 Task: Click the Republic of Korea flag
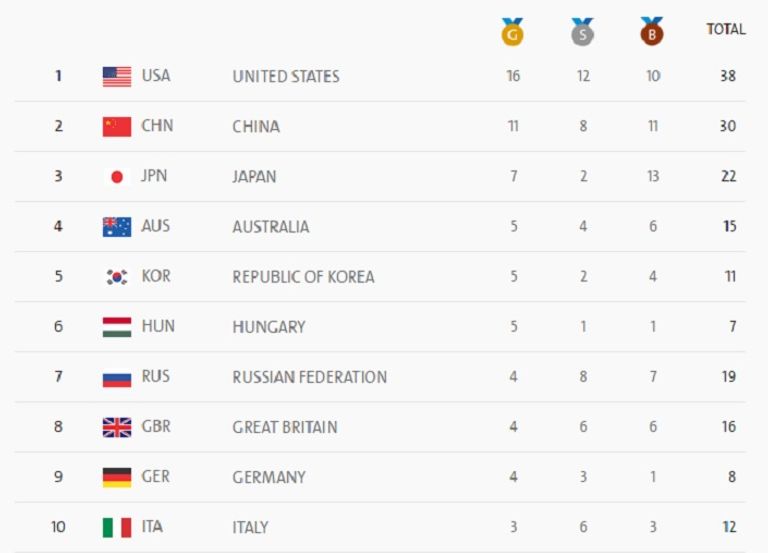coord(117,277)
